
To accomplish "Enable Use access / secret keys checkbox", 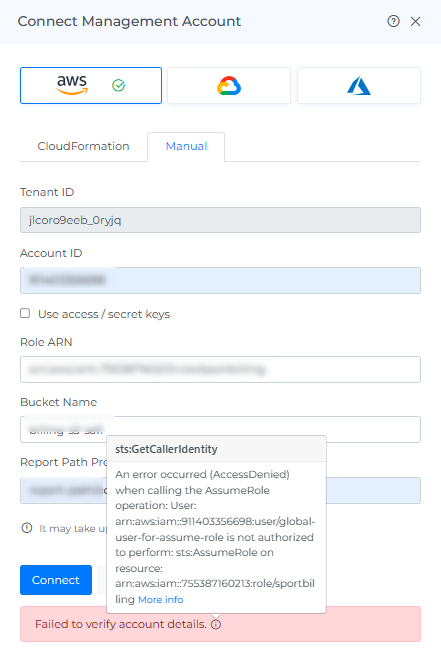I will point(25,313).
